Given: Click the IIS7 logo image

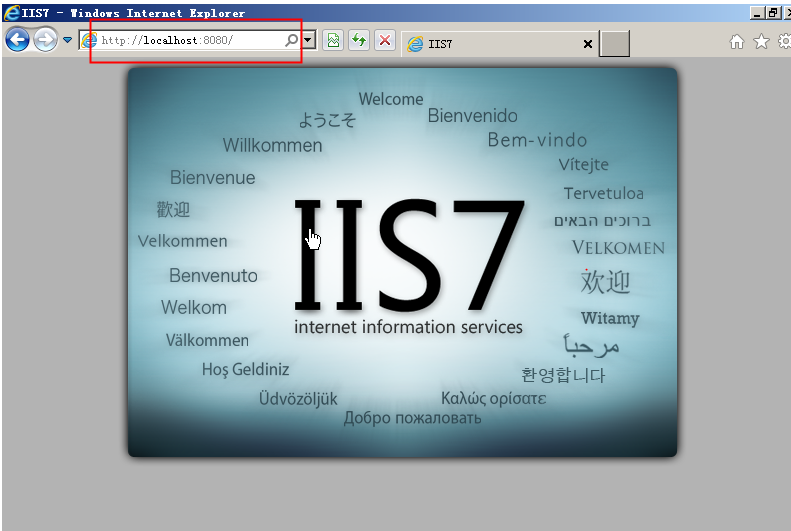Looking at the screenshot, I should click(408, 260).
